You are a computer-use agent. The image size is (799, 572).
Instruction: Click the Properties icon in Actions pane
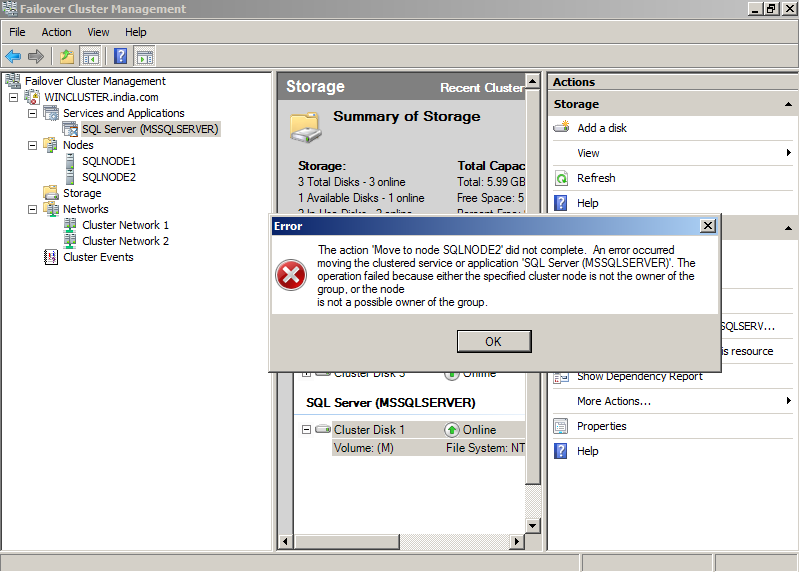[x=561, y=426]
